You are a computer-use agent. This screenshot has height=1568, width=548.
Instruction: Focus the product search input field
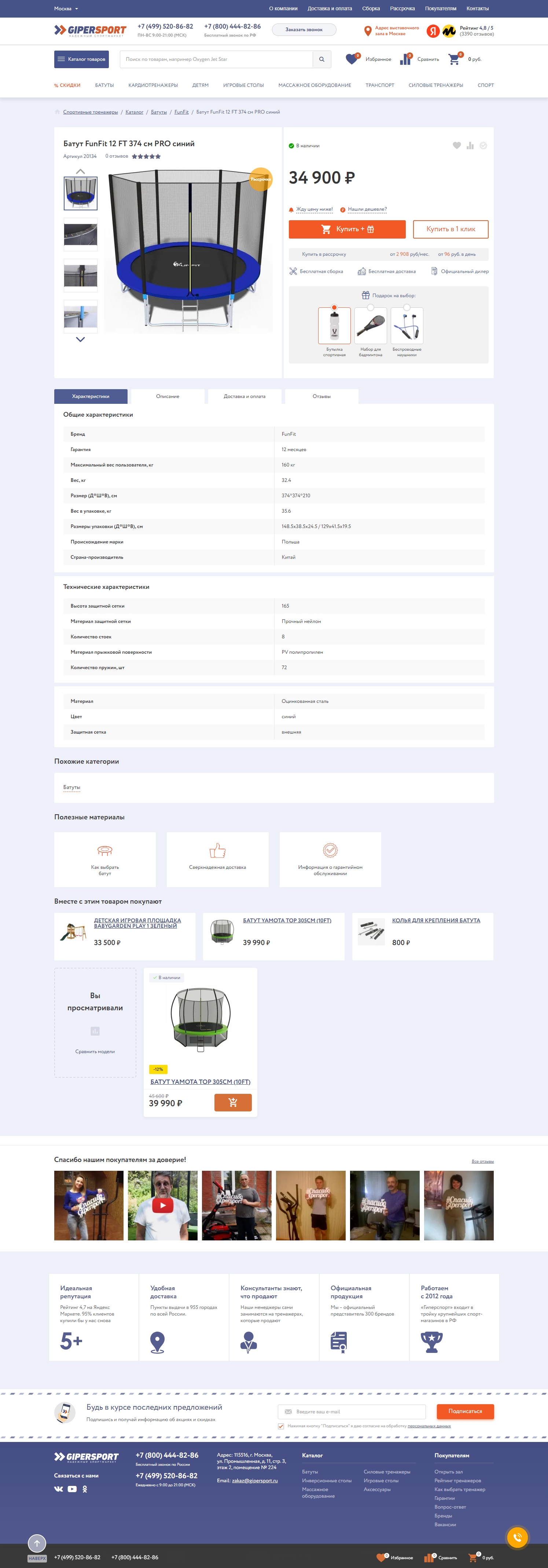click(216, 59)
